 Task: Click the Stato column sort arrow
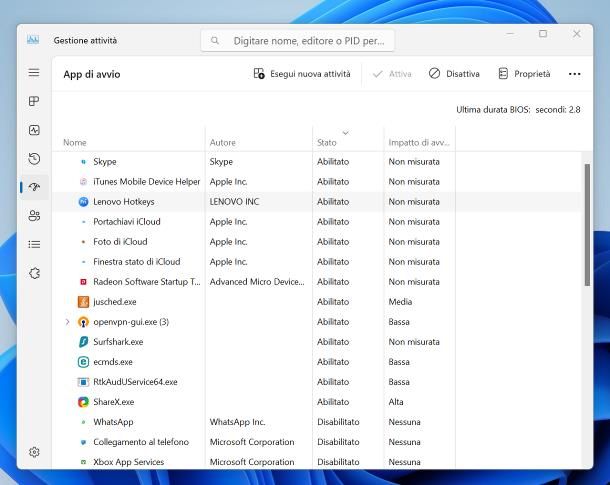pos(345,133)
